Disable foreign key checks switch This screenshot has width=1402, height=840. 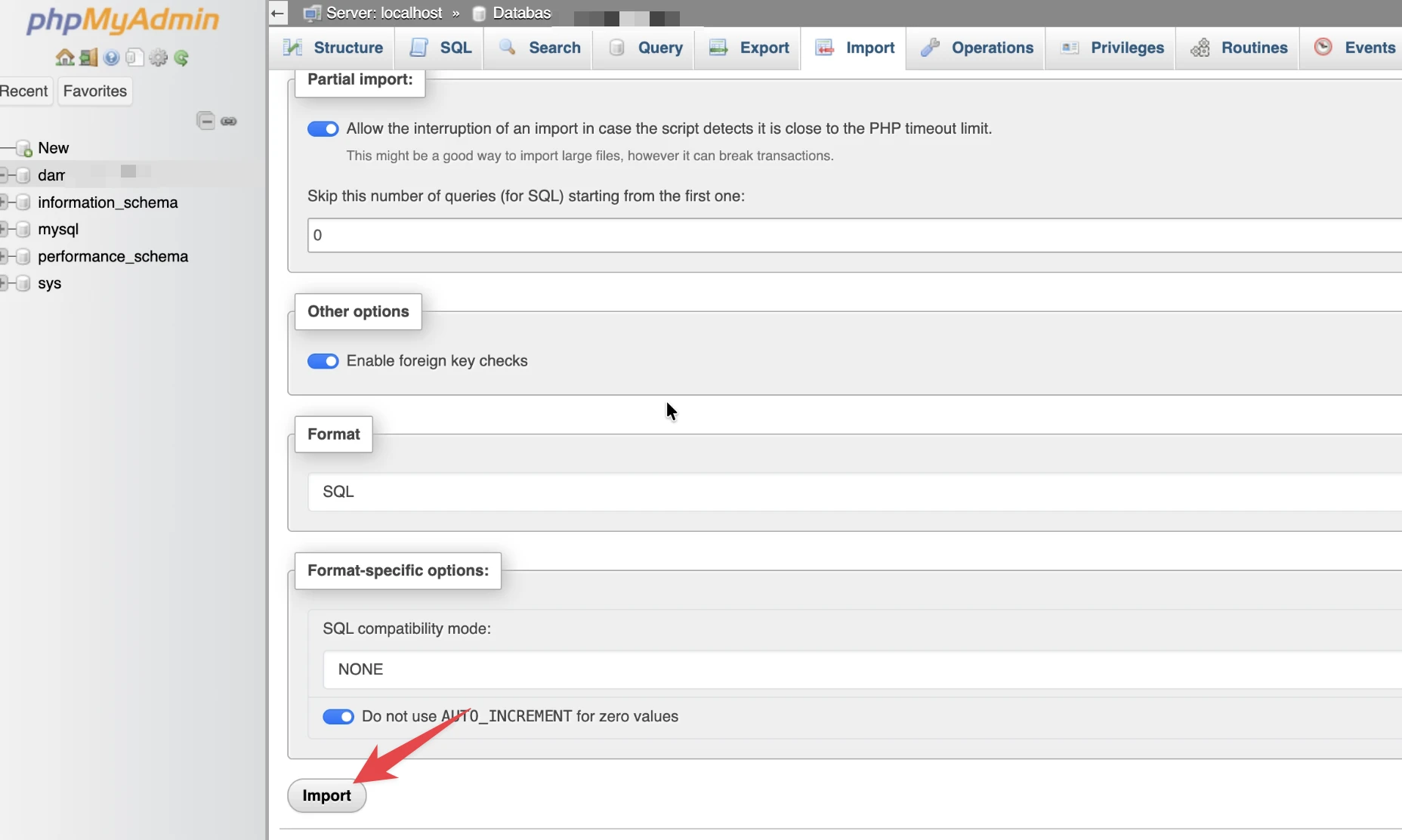(323, 361)
